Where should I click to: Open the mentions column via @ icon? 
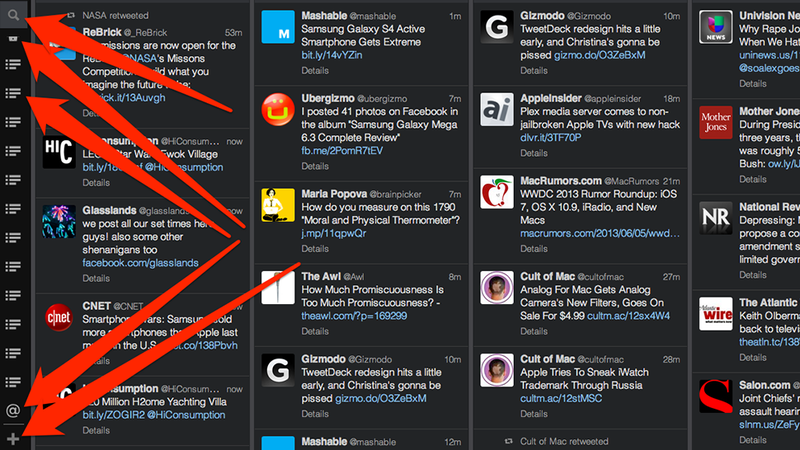tap(13, 411)
